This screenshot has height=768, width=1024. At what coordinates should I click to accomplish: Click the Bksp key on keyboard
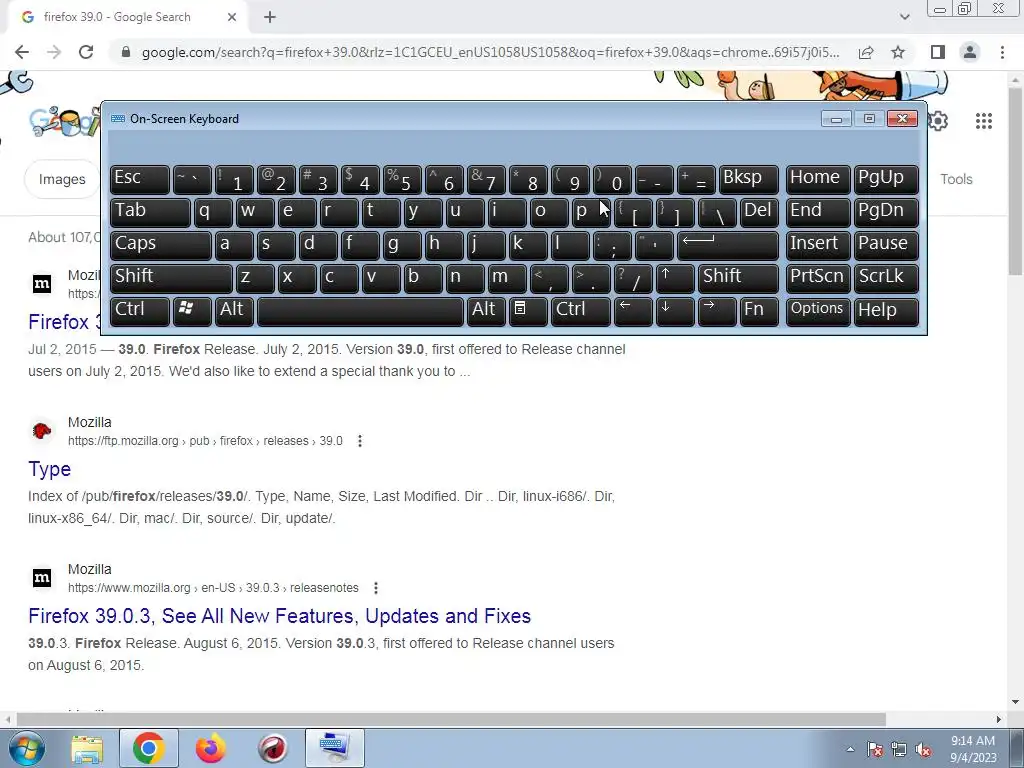[x=748, y=180]
